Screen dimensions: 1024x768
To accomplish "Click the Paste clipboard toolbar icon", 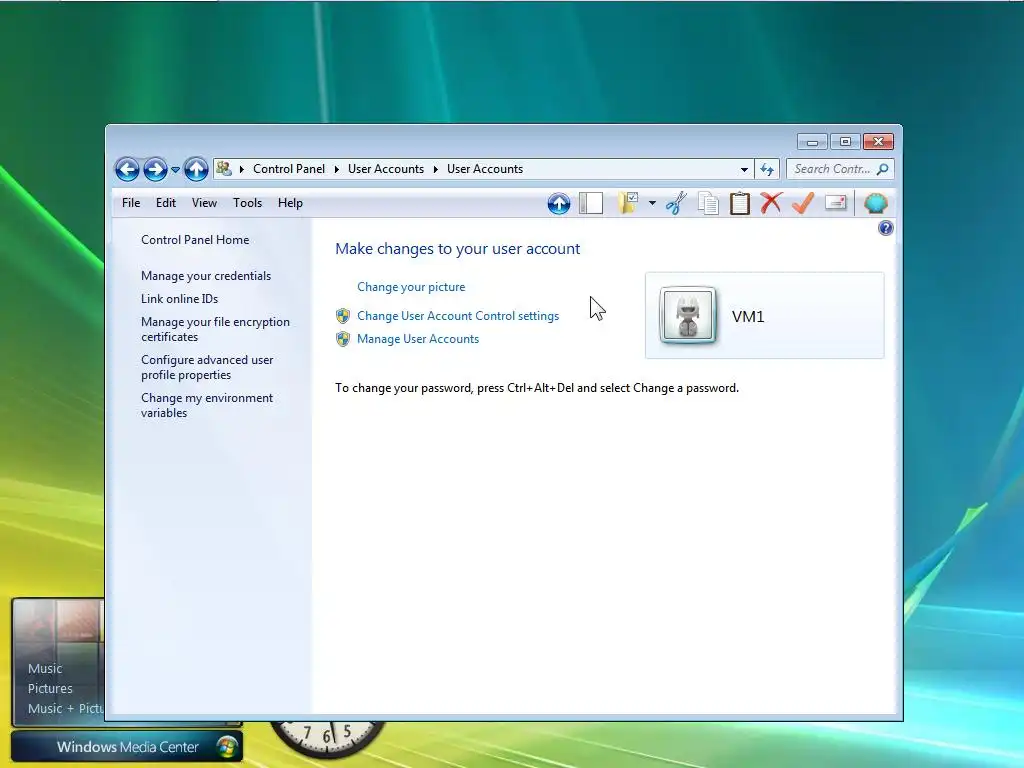I will [x=739, y=203].
